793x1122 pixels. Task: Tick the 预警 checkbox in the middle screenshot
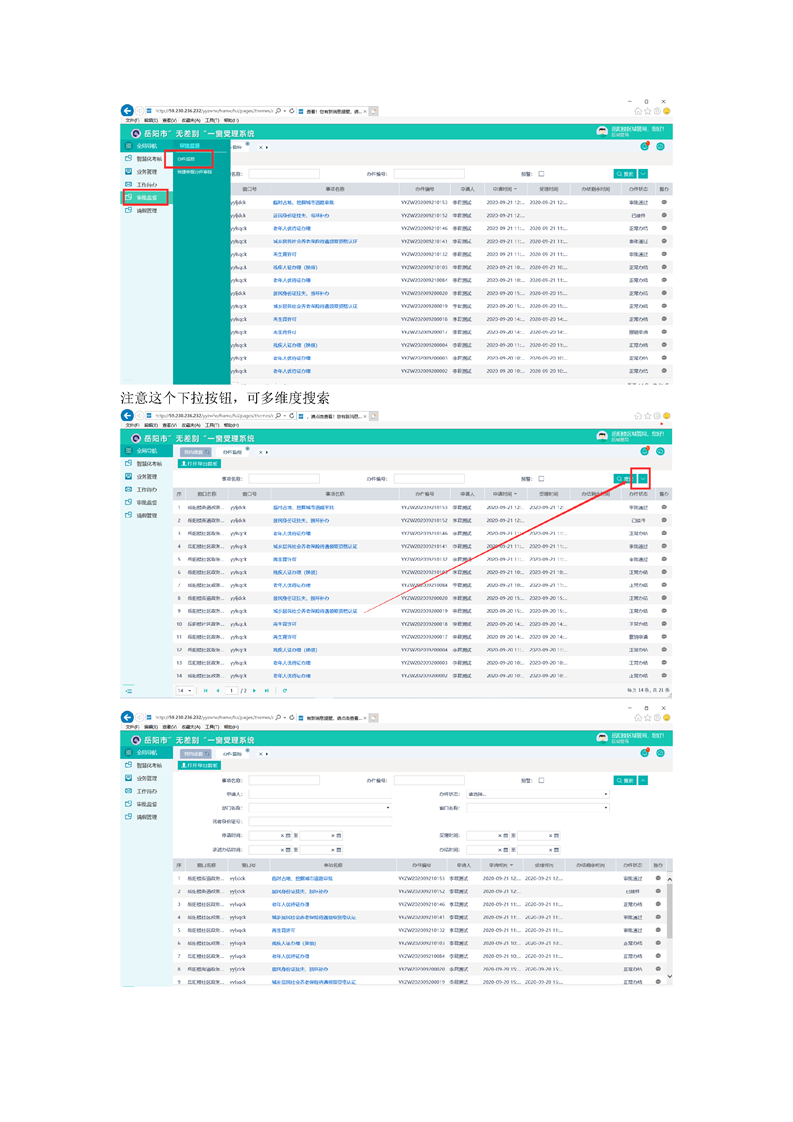[541, 479]
